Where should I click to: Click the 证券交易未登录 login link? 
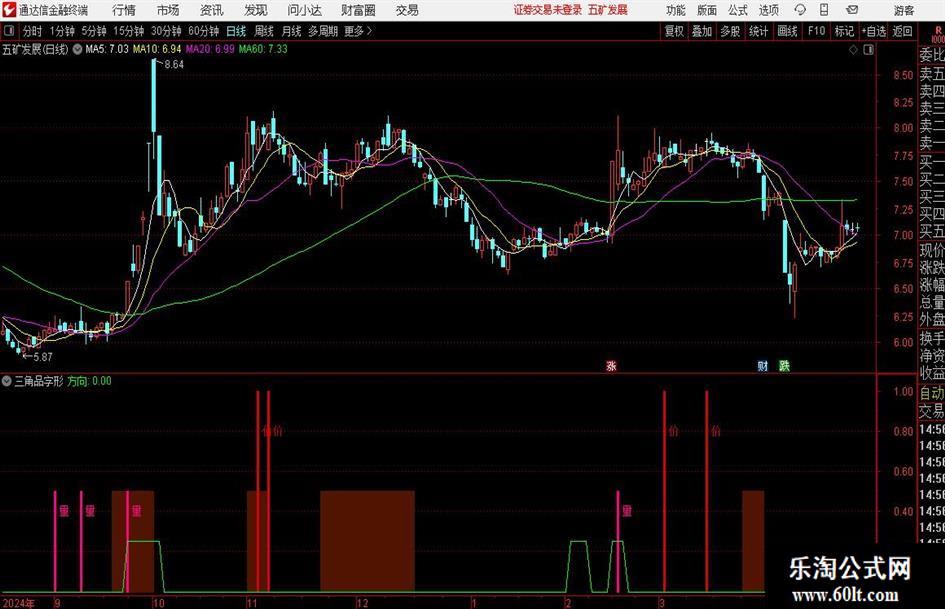(548, 10)
